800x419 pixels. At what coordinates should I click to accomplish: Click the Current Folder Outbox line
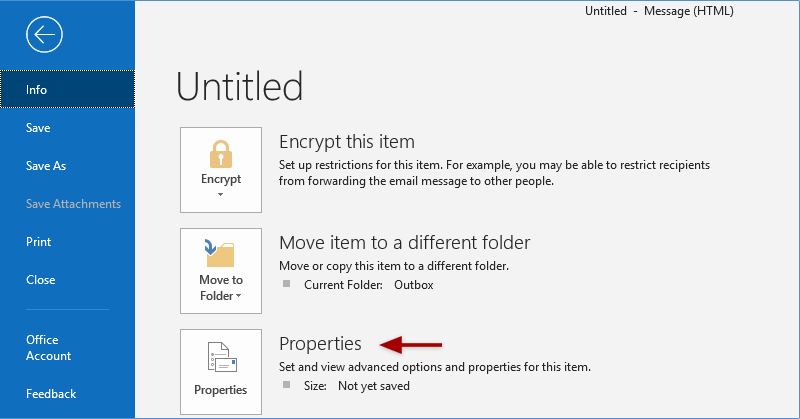pyautogui.click(x=362, y=285)
